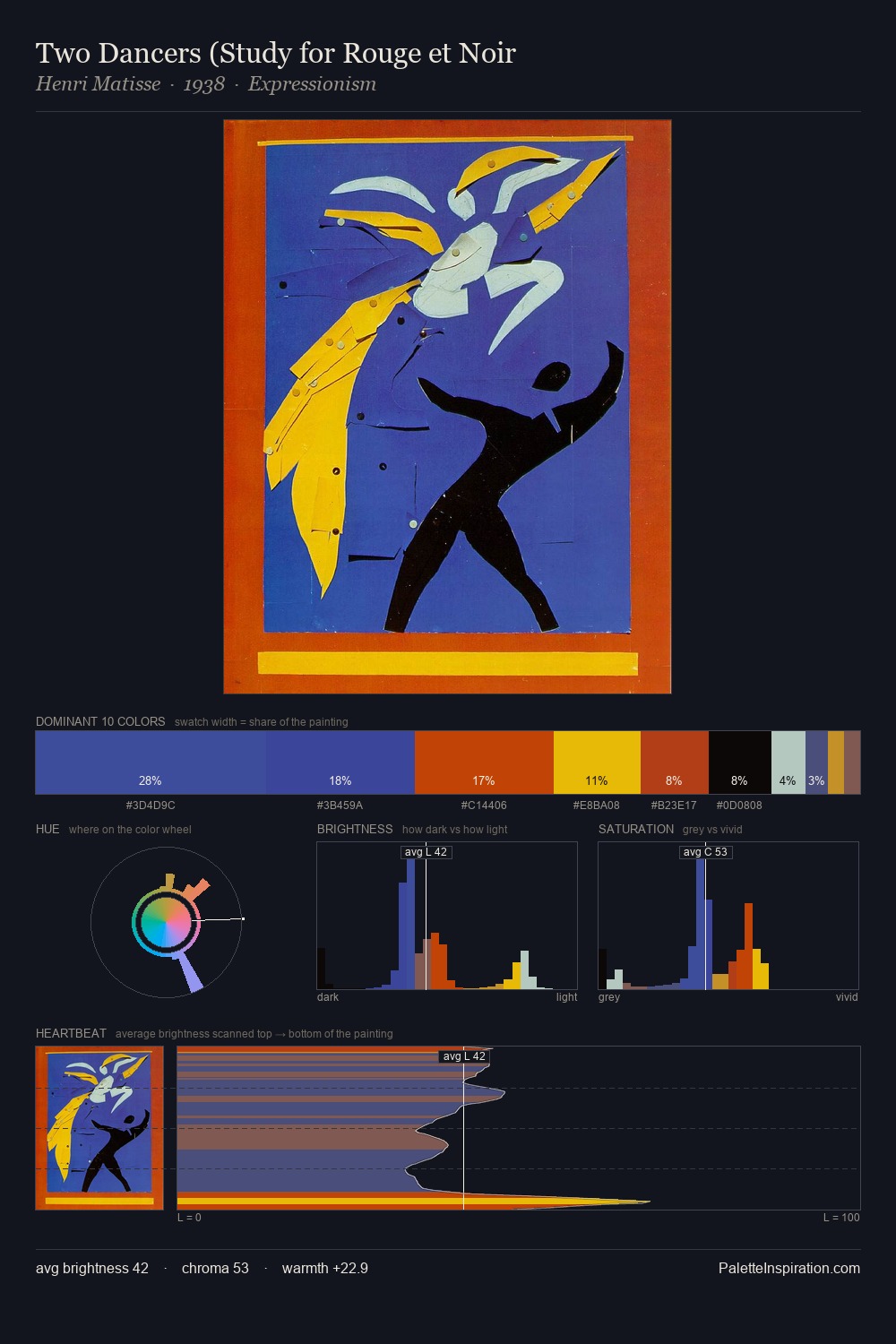Screen dimensions: 896x1344
Task: Click the DOMINANT 10 COLORS heading
Action: point(100,721)
